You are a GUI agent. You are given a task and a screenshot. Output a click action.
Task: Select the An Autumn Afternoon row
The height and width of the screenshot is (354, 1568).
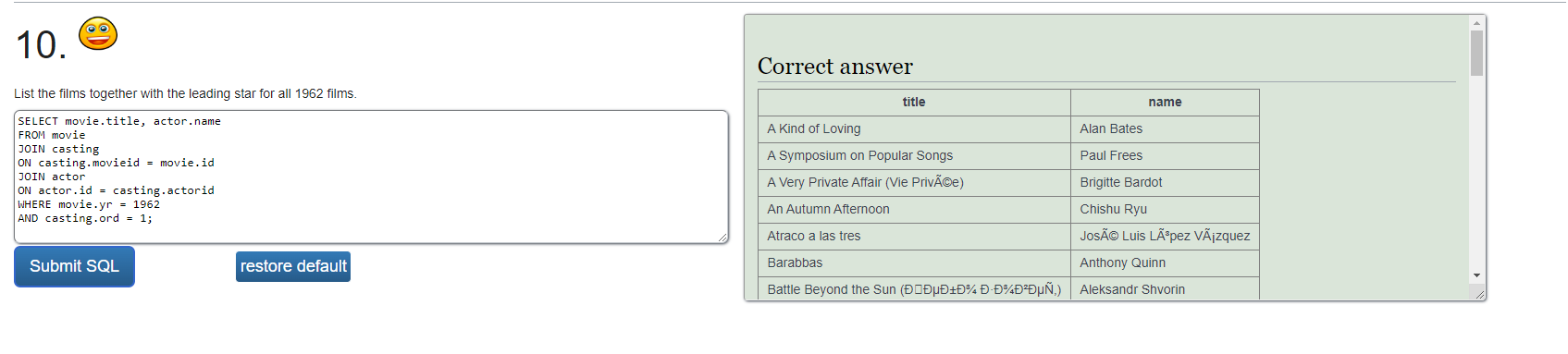click(x=1008, y=210)
